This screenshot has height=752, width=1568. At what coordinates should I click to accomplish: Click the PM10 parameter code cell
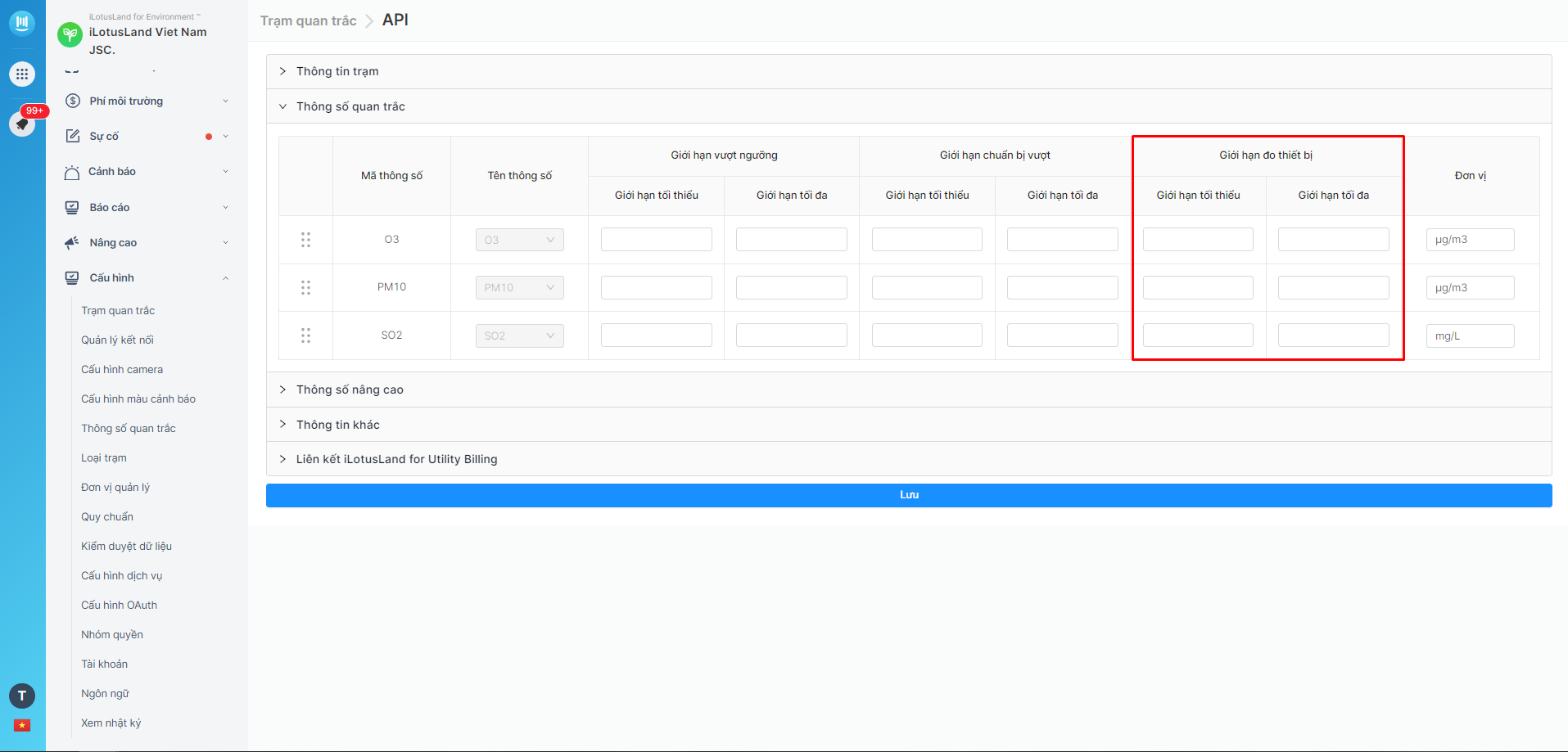[391, 287]
